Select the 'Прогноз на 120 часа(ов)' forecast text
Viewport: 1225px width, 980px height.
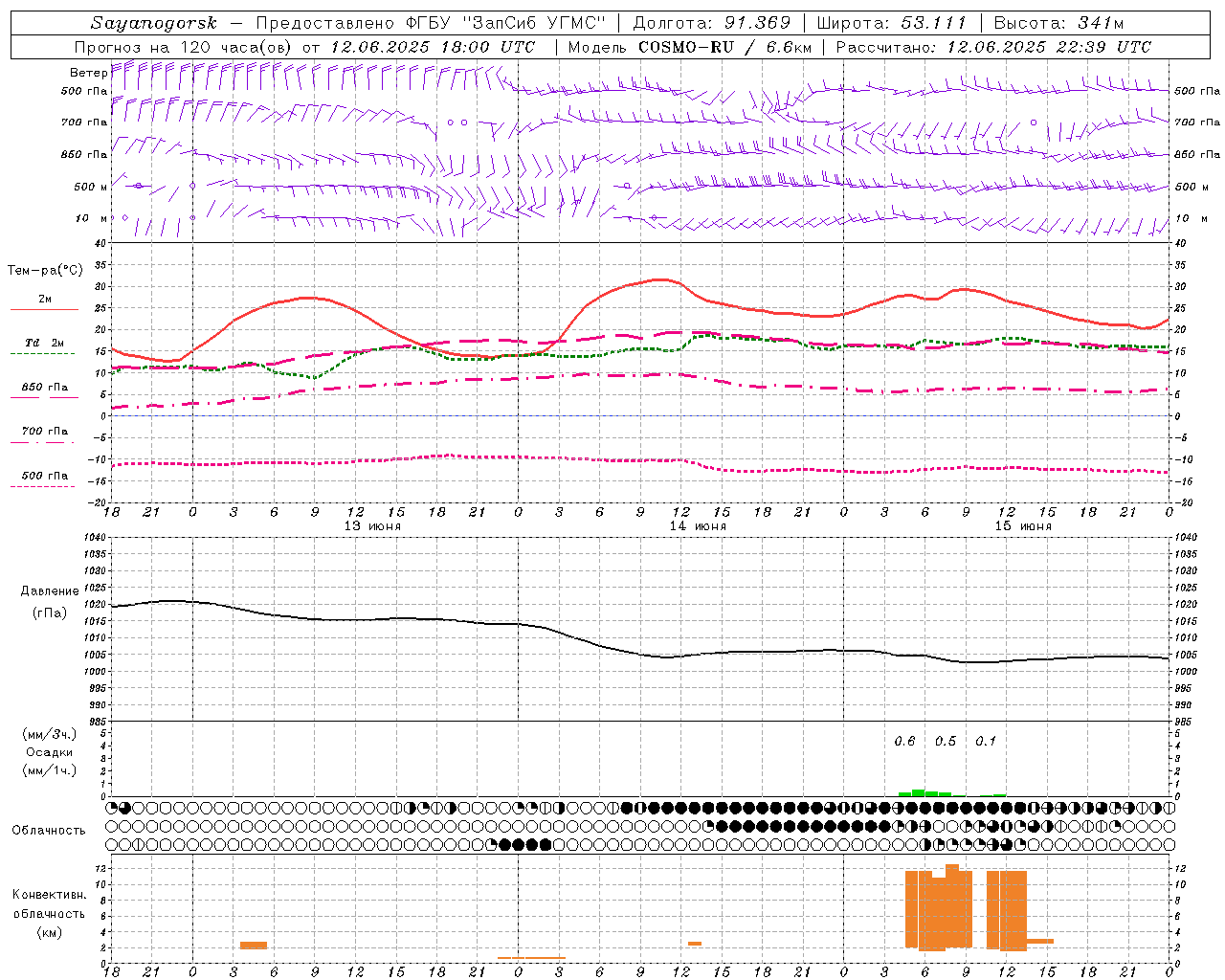pos(184,47)
